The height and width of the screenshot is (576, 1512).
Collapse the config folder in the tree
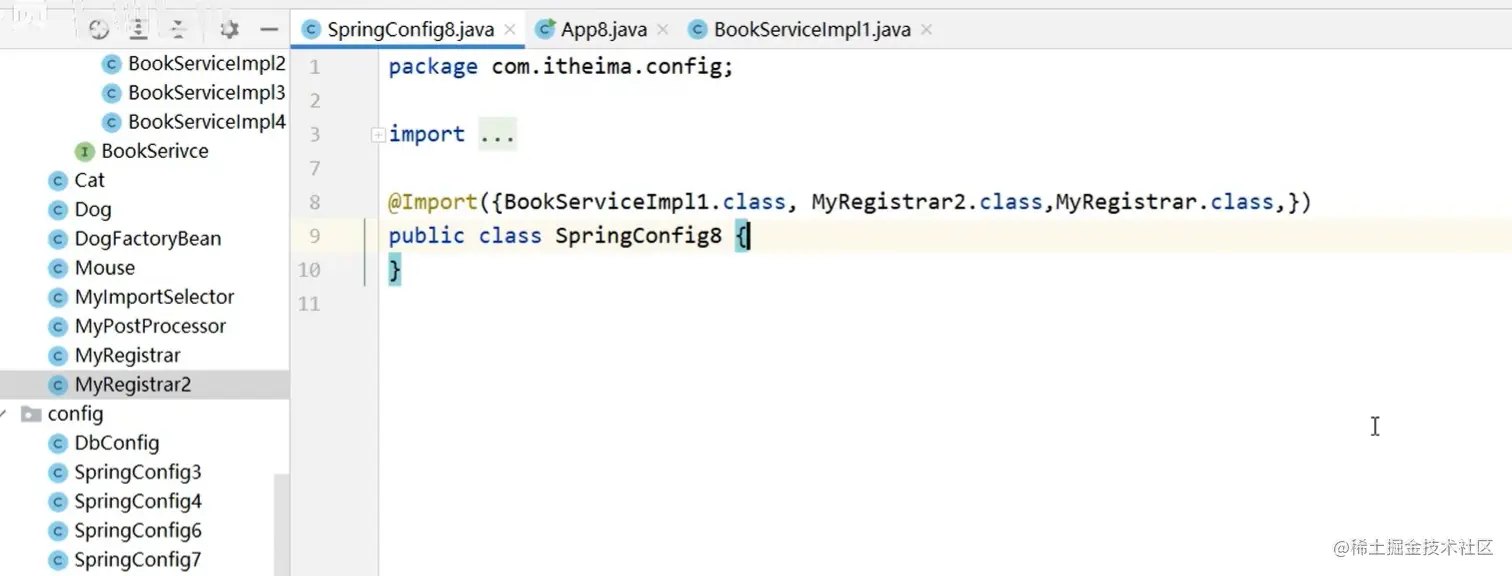click(5, 414)
